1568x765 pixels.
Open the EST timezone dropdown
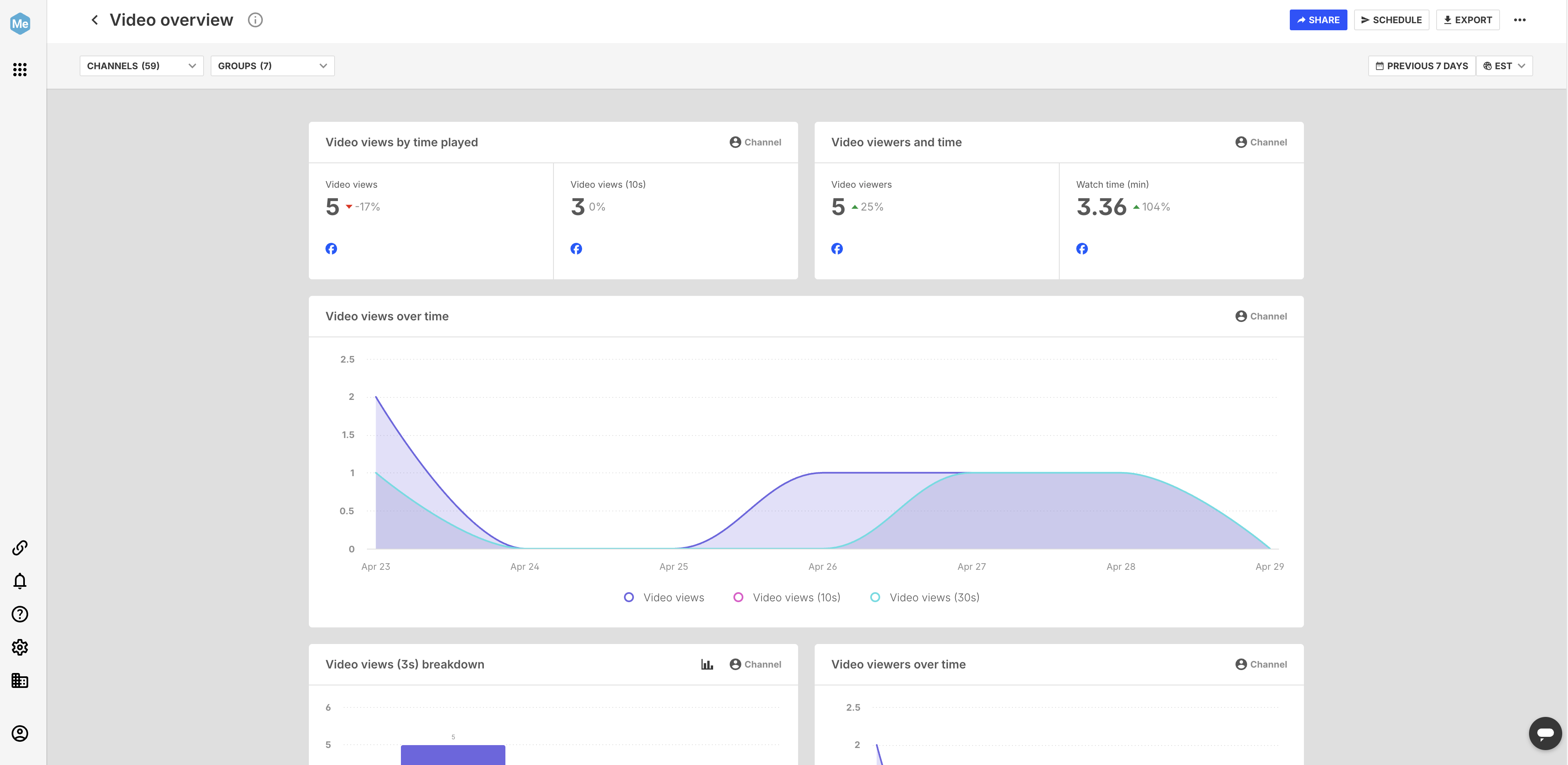pos(1504,66)
